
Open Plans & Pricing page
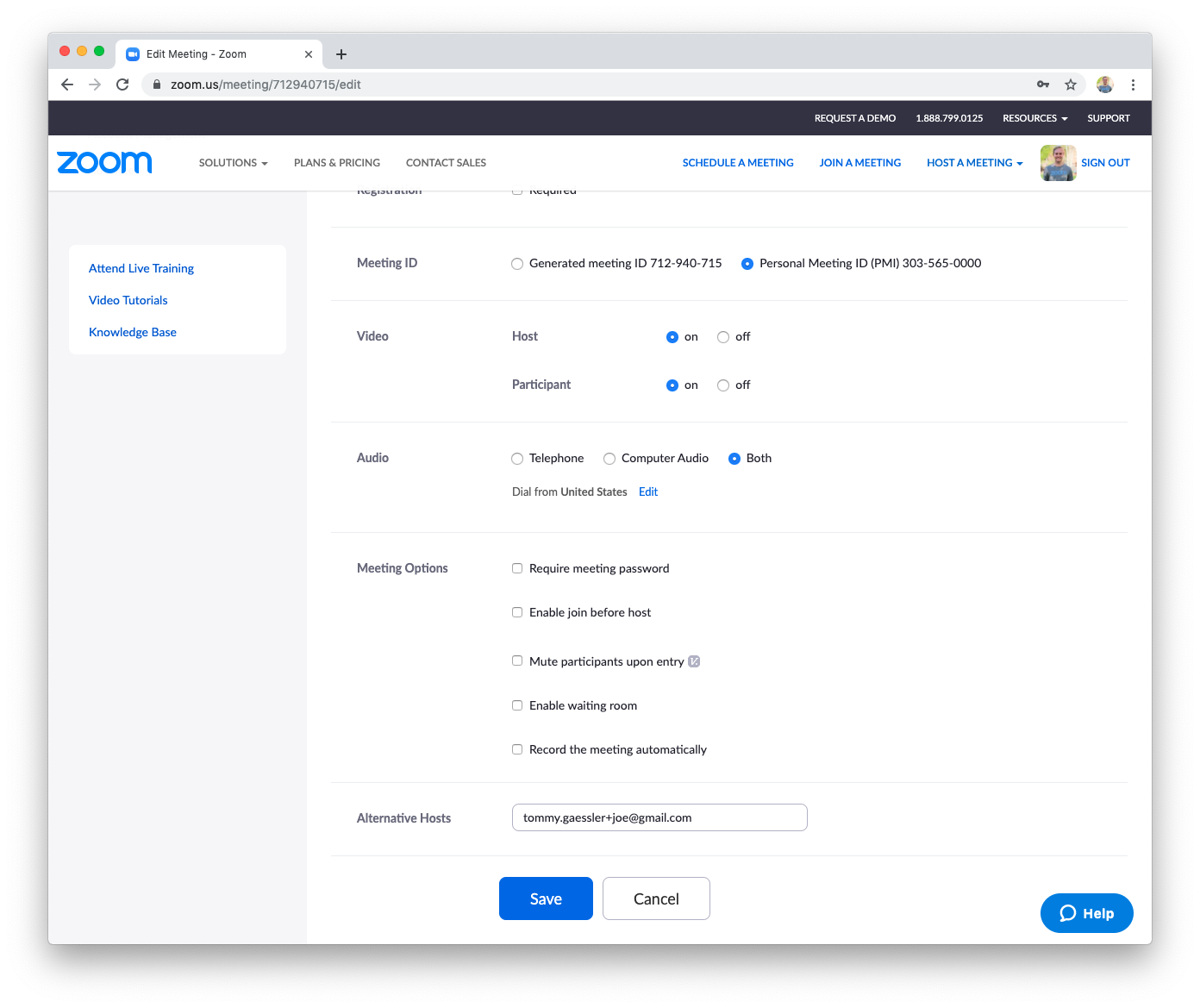click(x=337, y=163)
